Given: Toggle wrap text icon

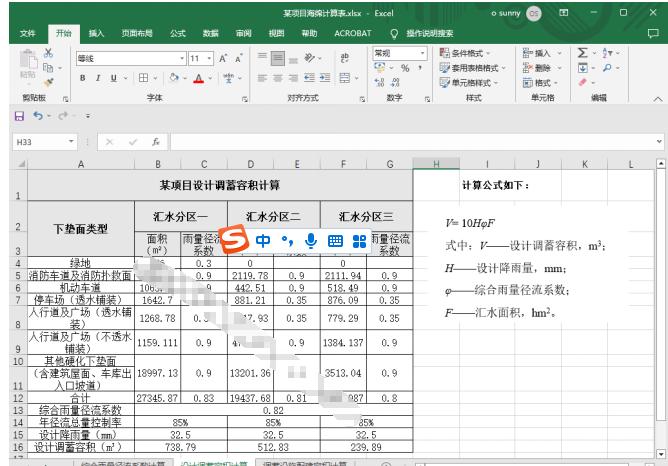Looking at the screenshot, I should [x=345, y=58].
